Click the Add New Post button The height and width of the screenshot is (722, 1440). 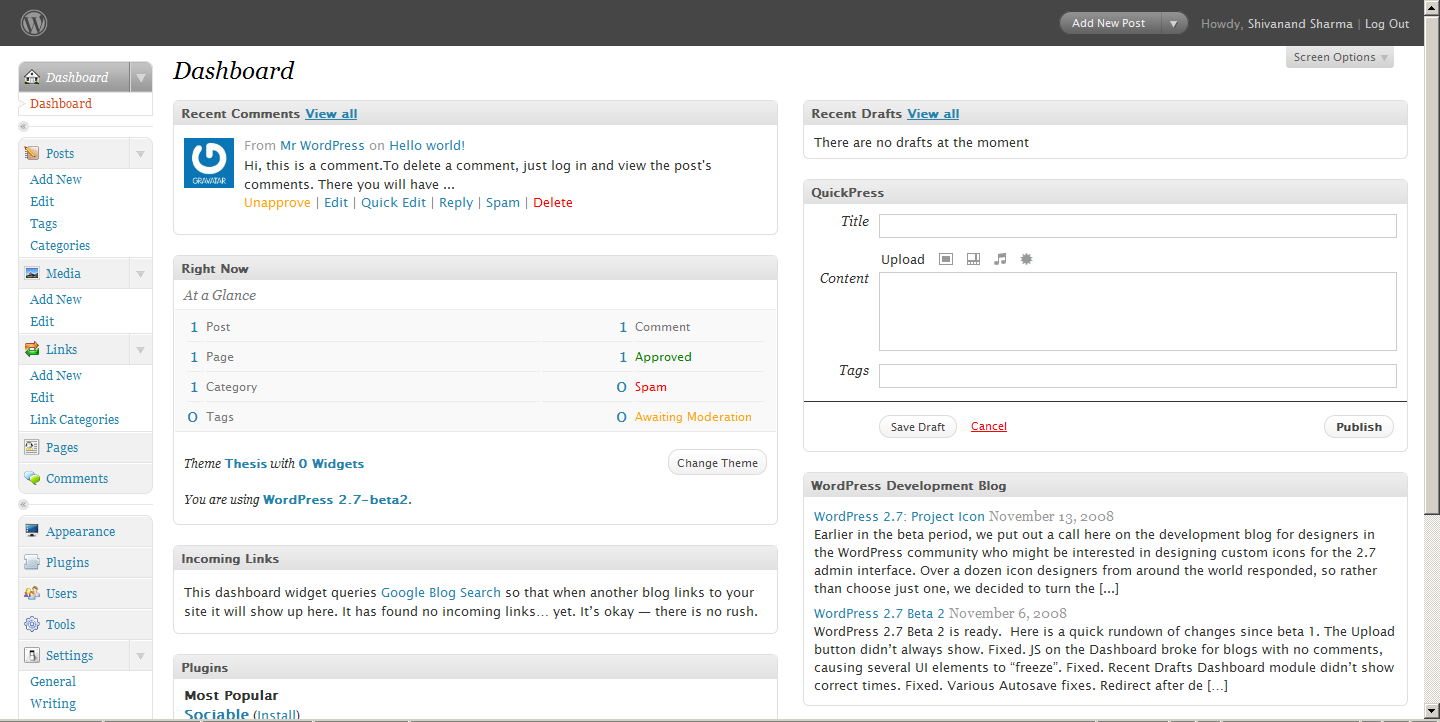coord(1109,23)
